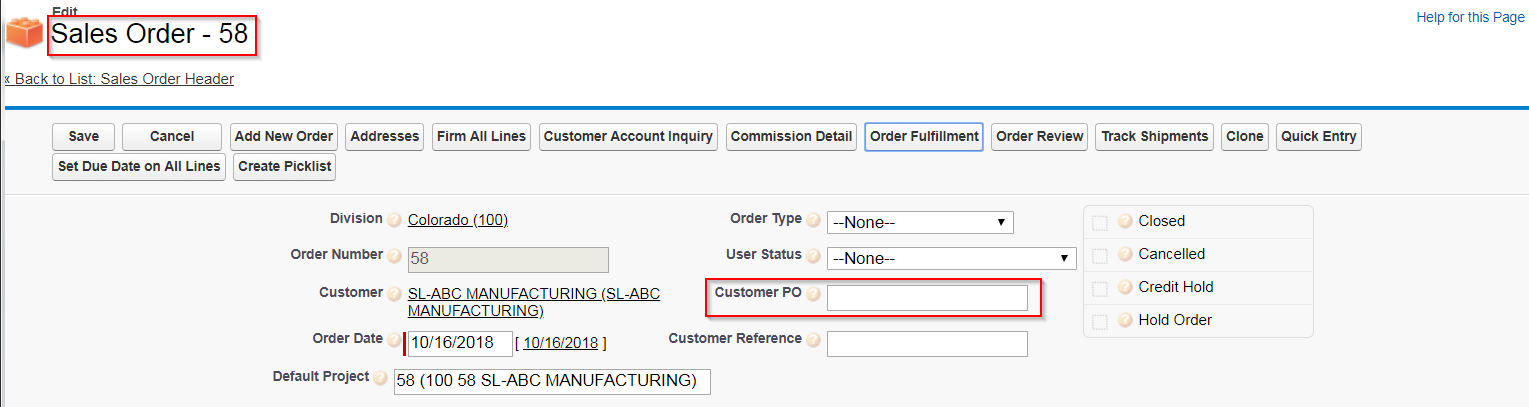Click the help icon beside Division

pos(395,221)
